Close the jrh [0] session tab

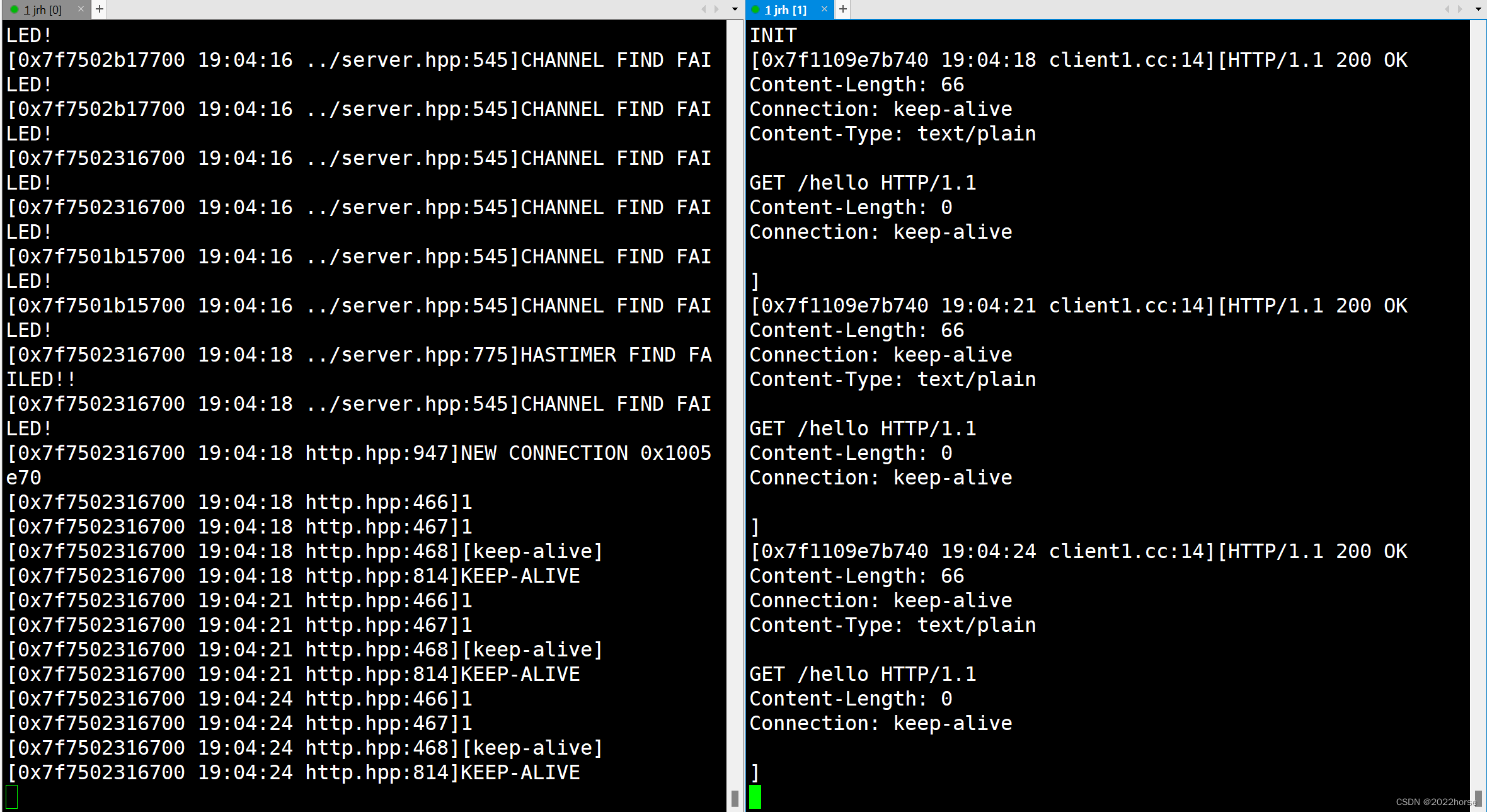click(81, 9)
